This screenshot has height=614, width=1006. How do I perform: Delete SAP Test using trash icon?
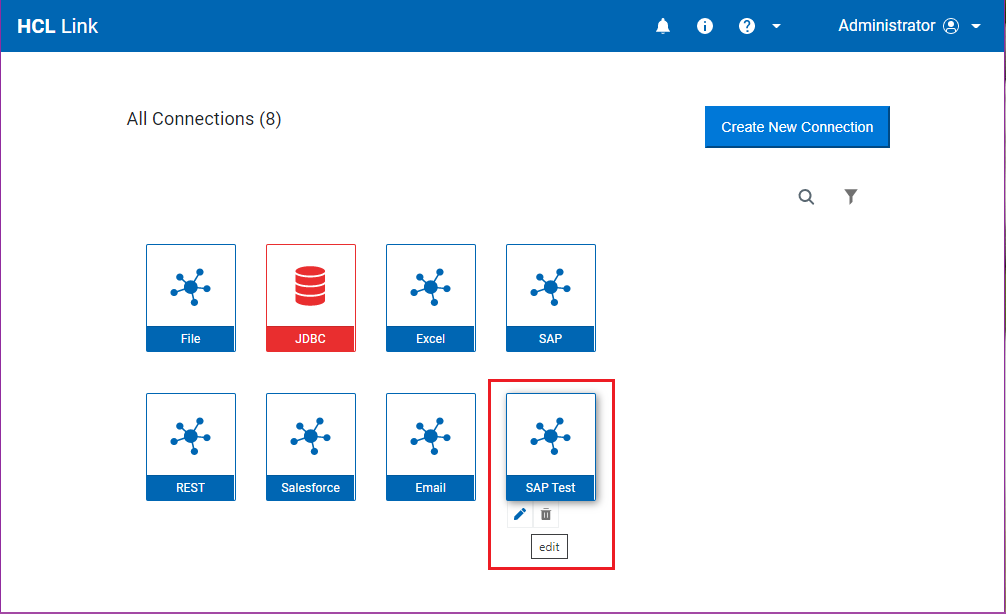[x=546, y=514]
